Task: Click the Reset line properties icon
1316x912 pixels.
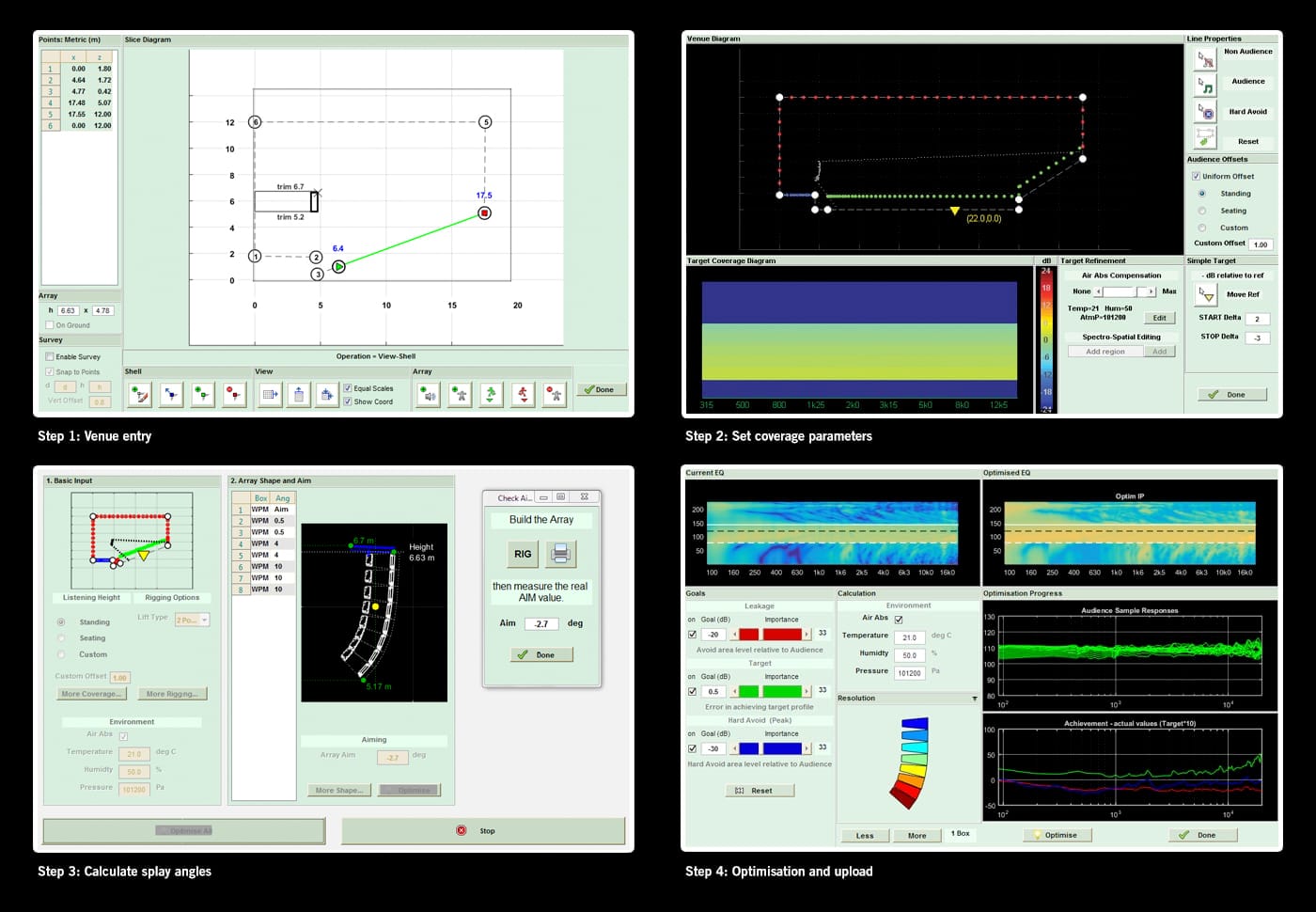Action: point(1205,139)
